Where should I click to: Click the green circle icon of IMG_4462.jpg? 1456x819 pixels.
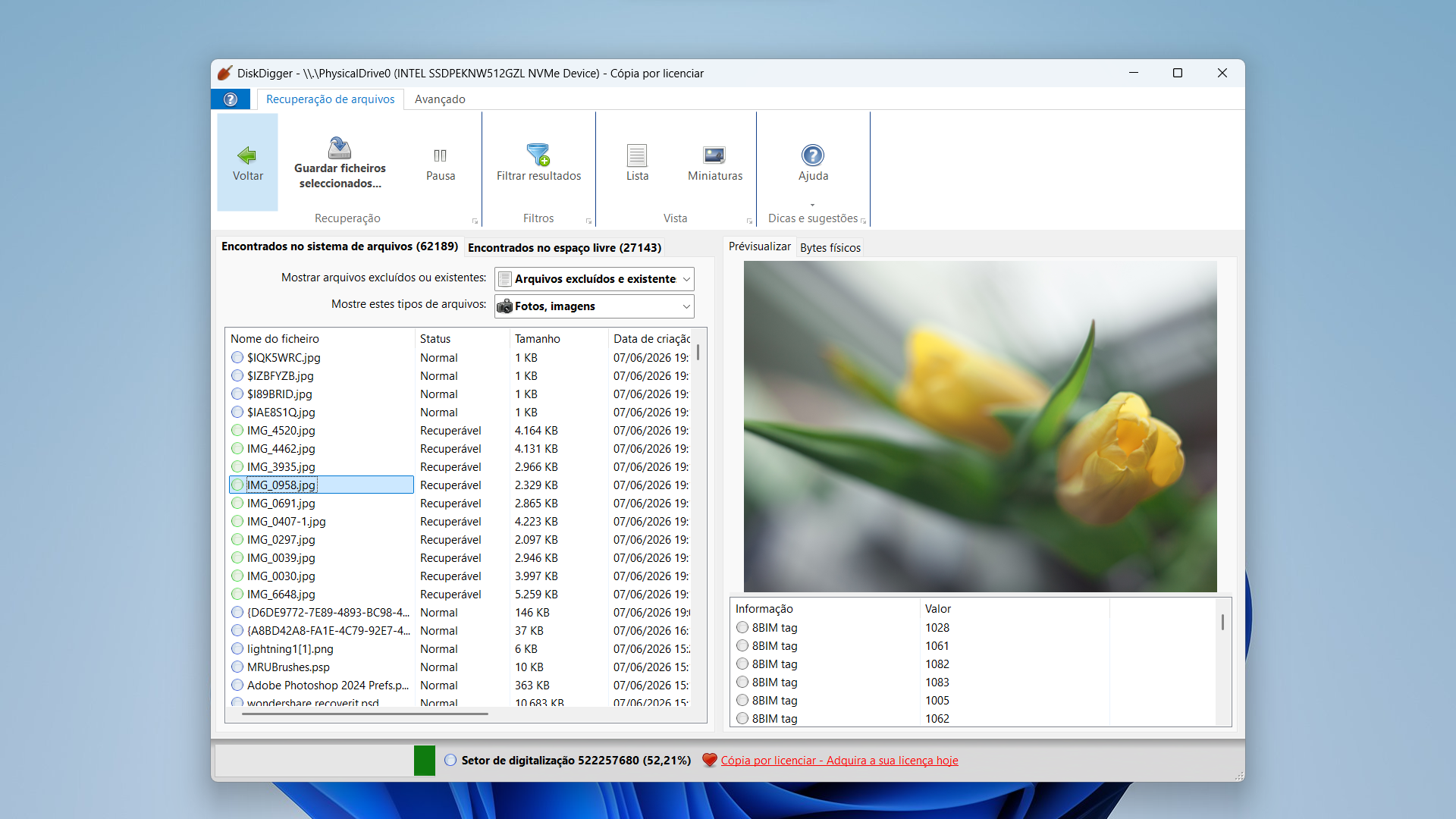[237, 448]
